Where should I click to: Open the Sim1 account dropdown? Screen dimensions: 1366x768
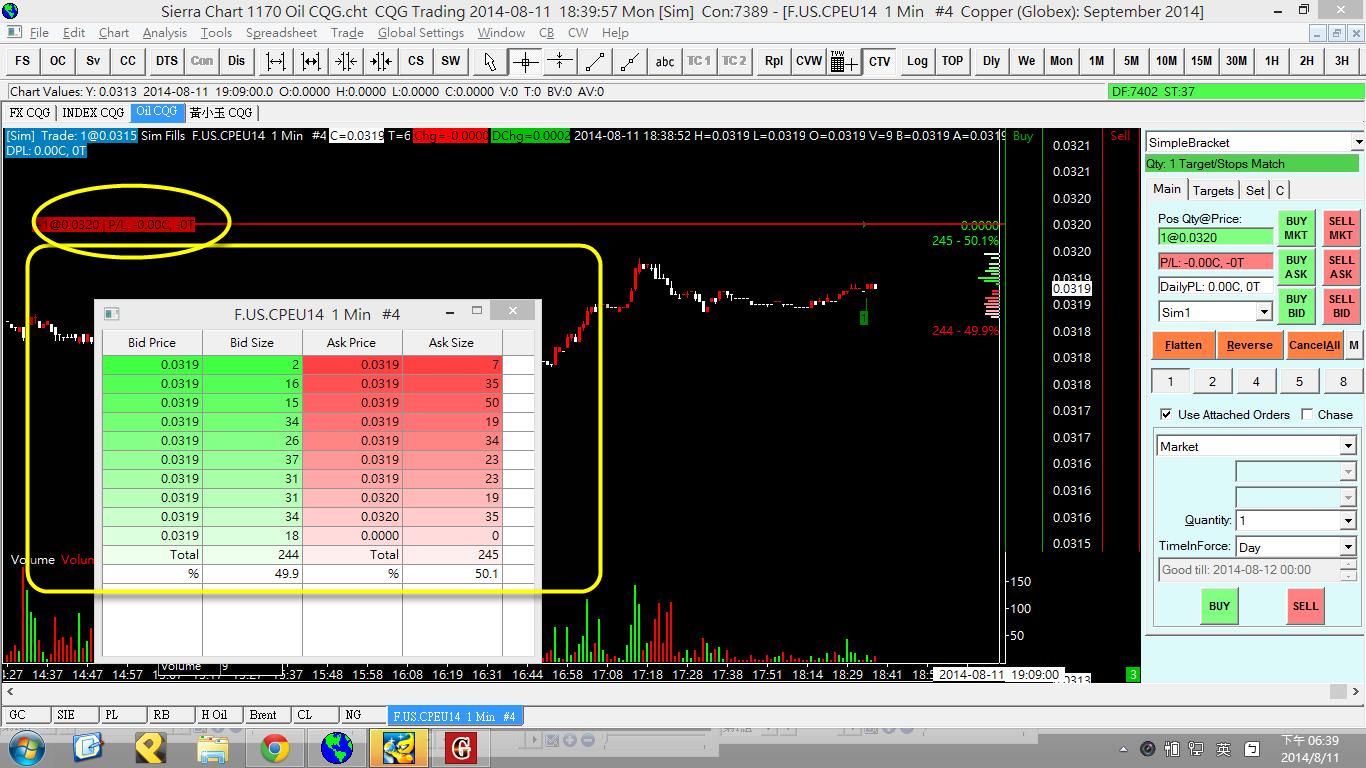click(x=1264, y=313)
